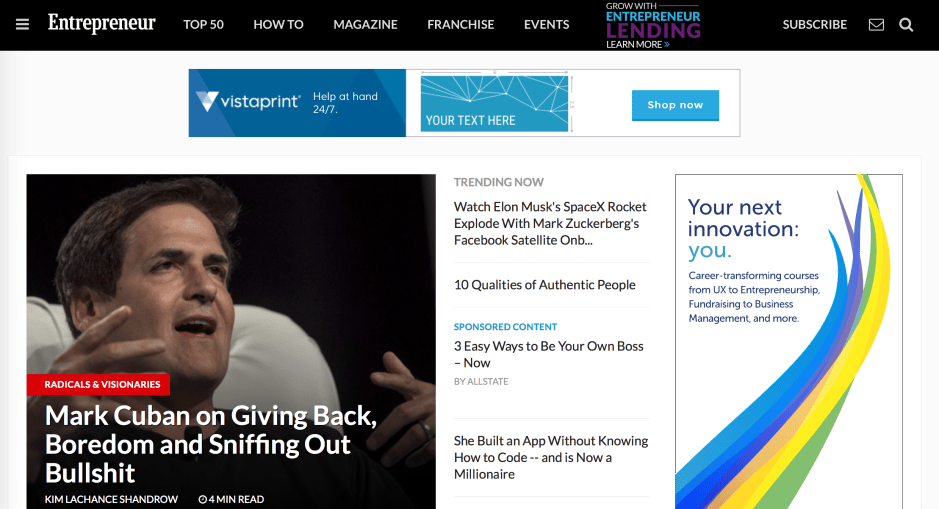Select EVENTS in the navigation bar
The width and height of the screenshot is (939, 509).
click(x=547, y=25)
